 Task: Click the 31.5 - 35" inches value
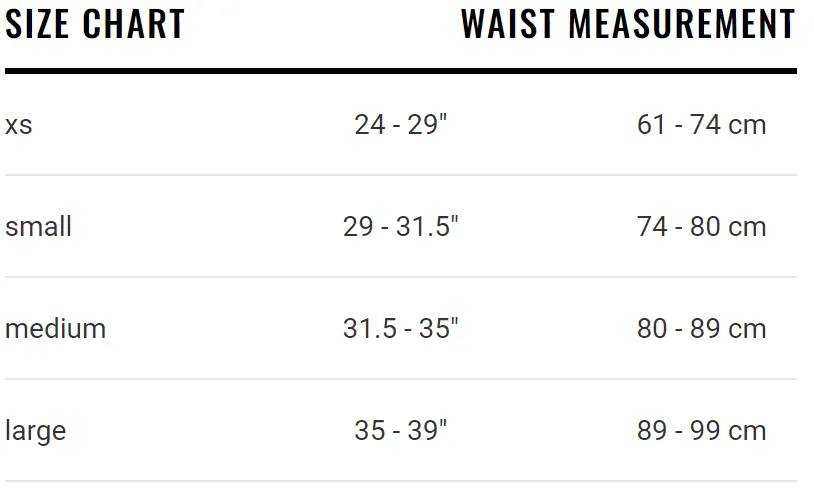point(401,329)
